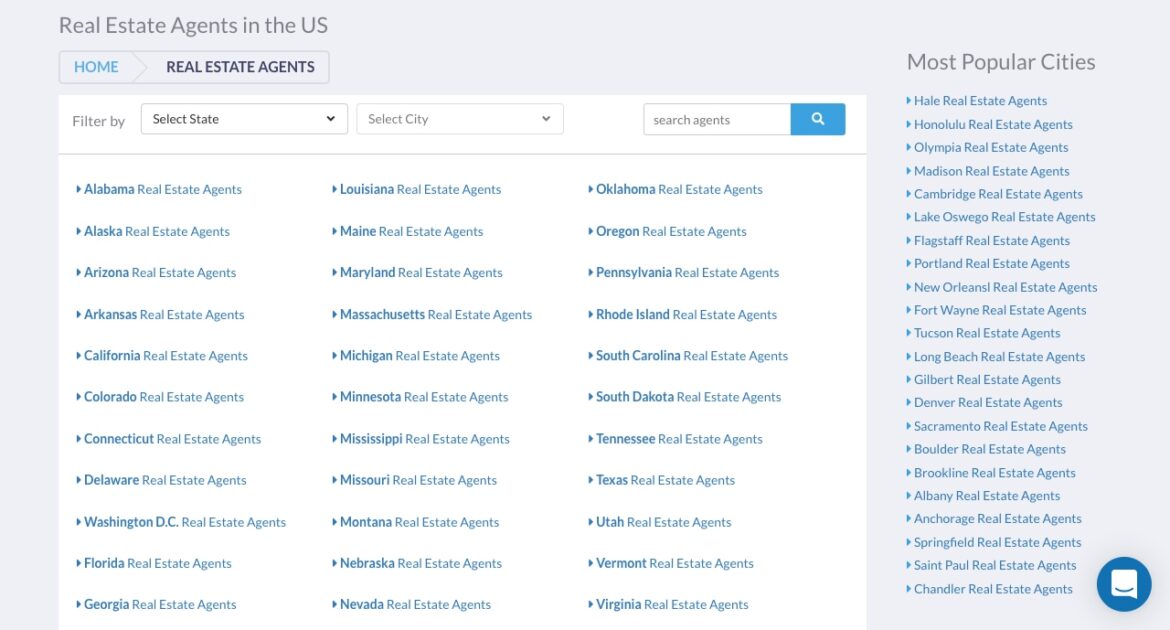Open the chat widget bubble icon
1170x630 pixels.
coord(1123,584)
